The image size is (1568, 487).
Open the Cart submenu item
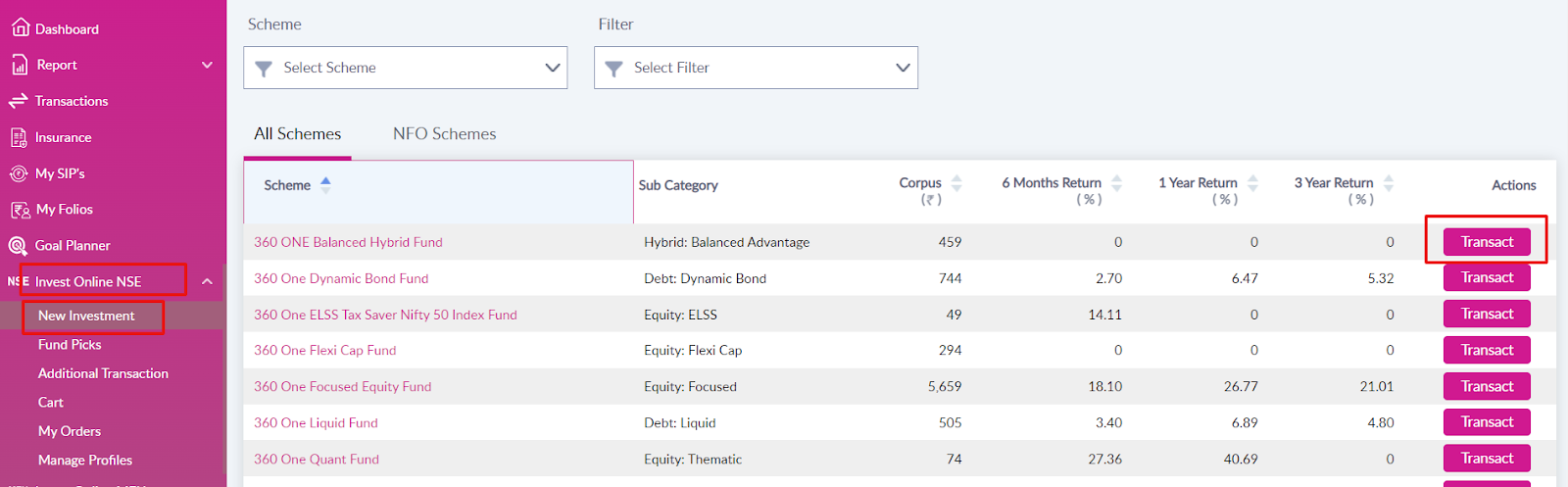(51, 403)
